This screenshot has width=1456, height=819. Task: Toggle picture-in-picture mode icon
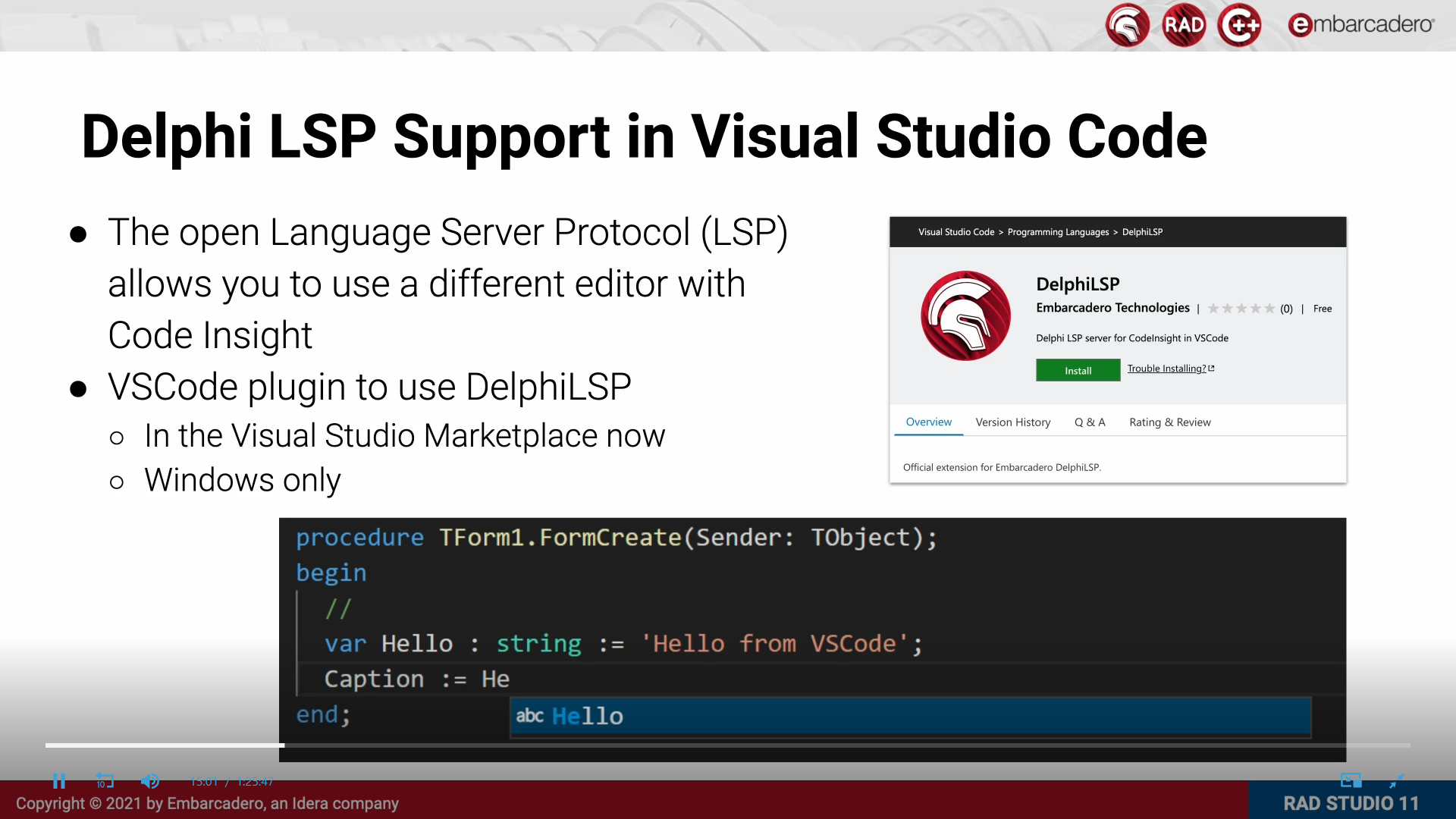[x=1351, y=780]
